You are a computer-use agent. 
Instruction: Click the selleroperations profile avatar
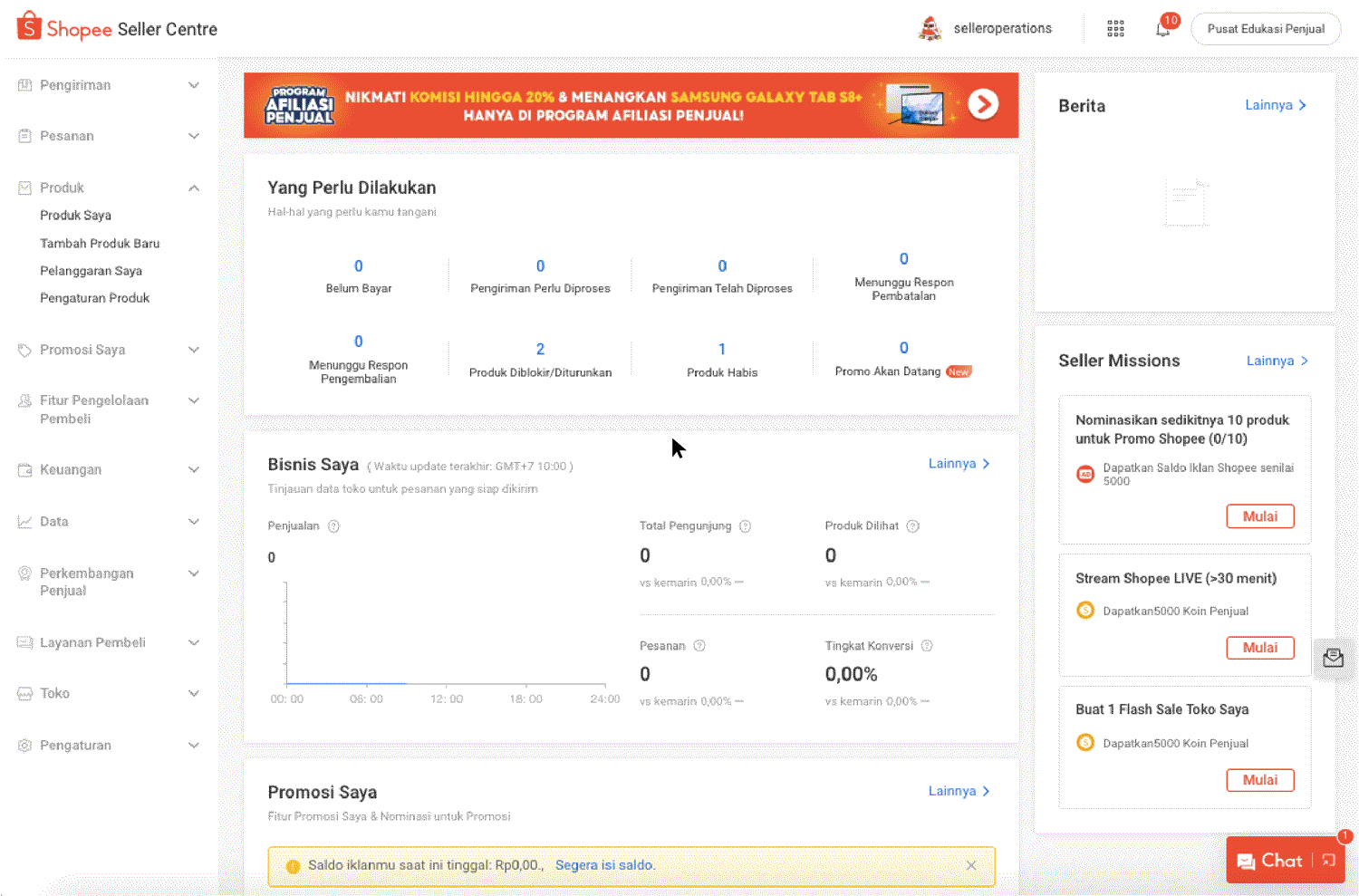point(928,28)
